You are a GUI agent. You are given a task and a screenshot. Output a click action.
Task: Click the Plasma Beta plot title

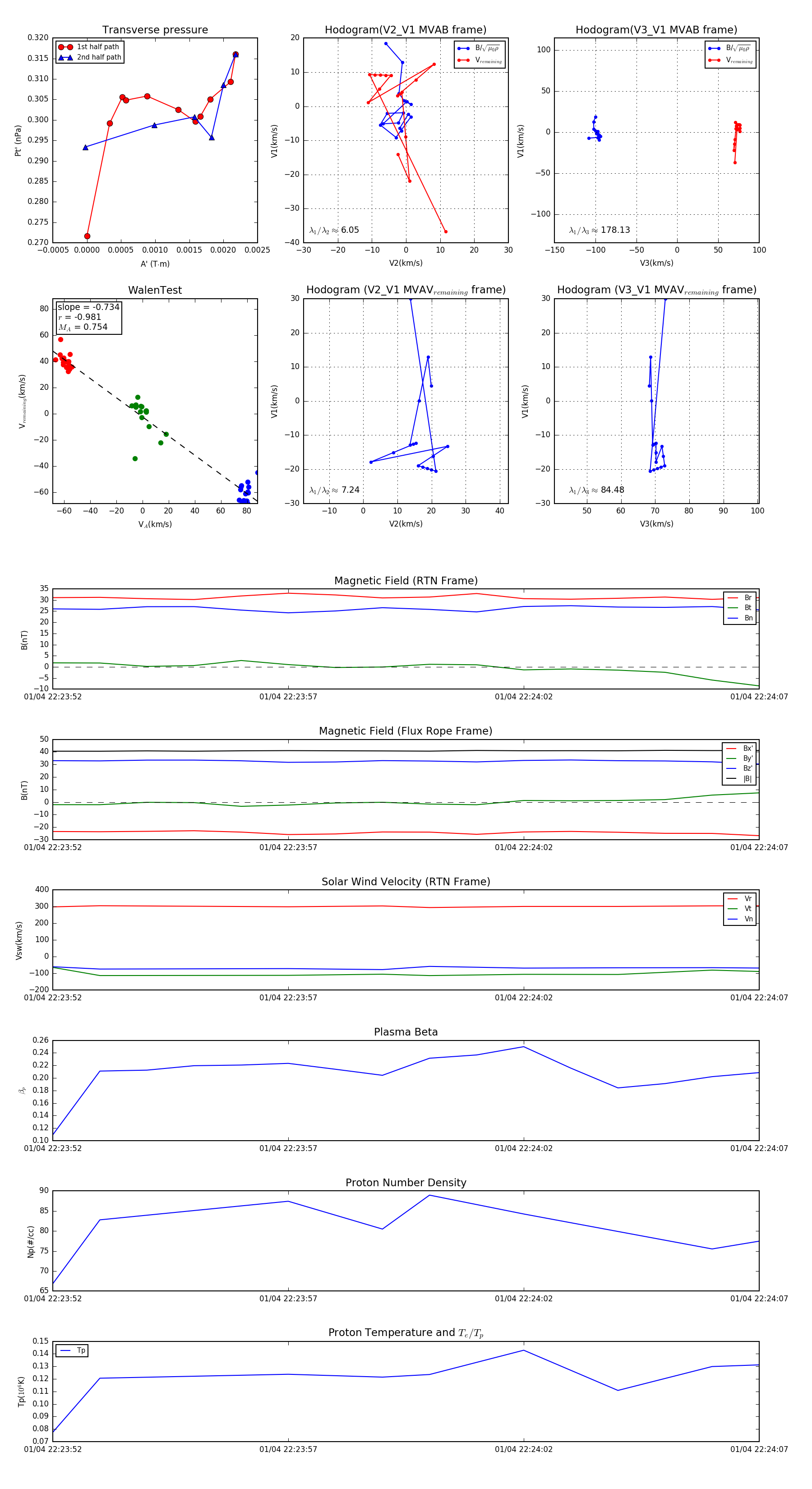pos(406,1032)
